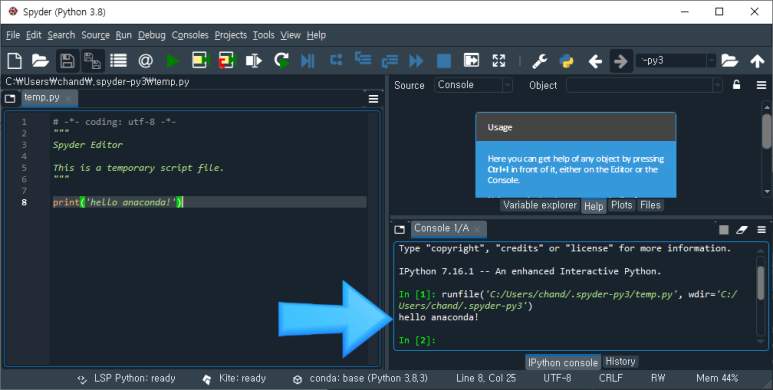Start debugging the file

[308, 61]
